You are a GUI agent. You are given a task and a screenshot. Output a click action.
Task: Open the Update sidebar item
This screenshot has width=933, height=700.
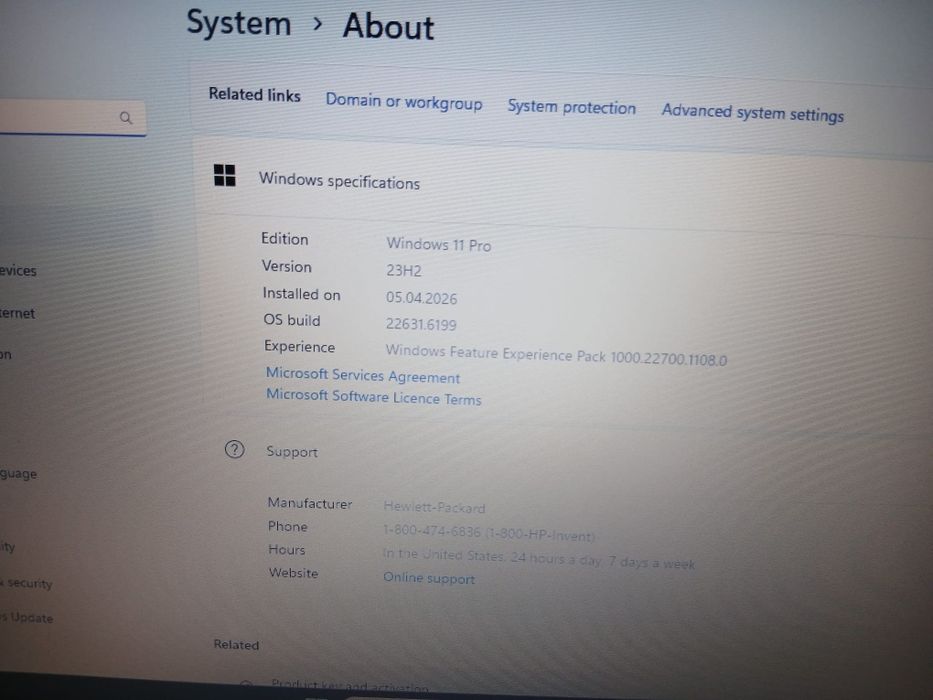pos(27,618)
